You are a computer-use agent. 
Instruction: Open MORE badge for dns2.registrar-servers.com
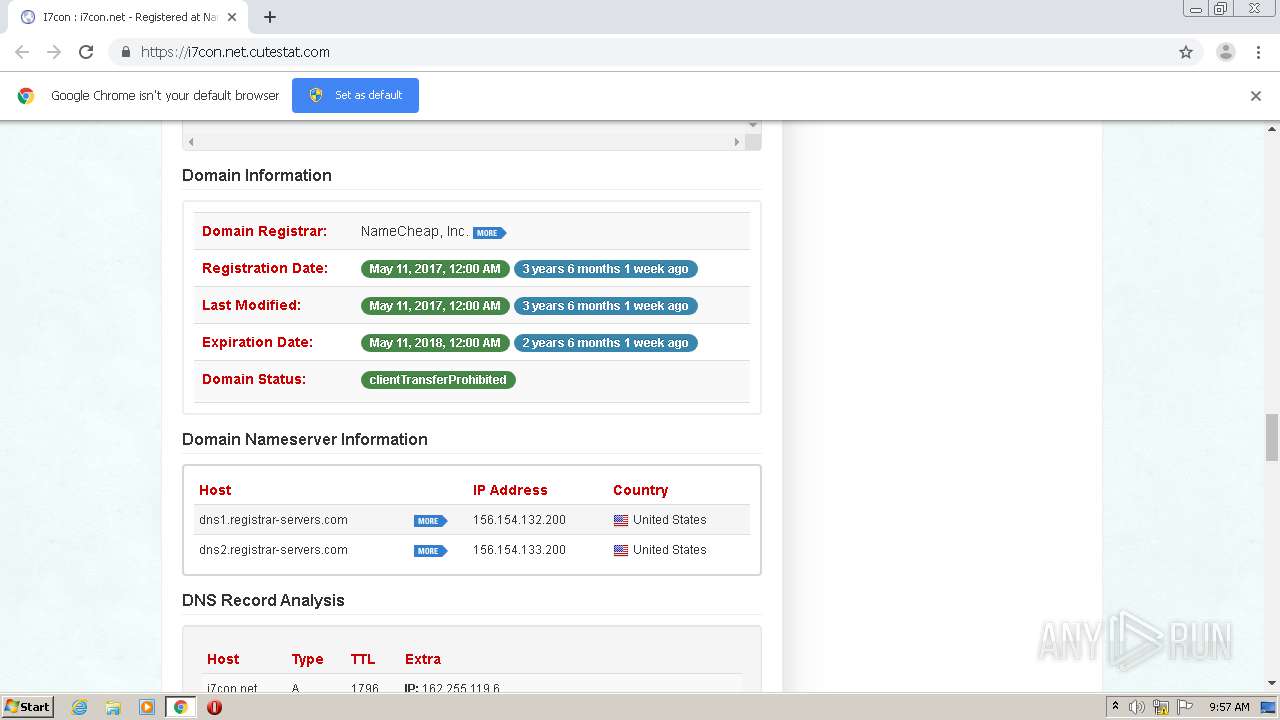[x=430, y=551]
